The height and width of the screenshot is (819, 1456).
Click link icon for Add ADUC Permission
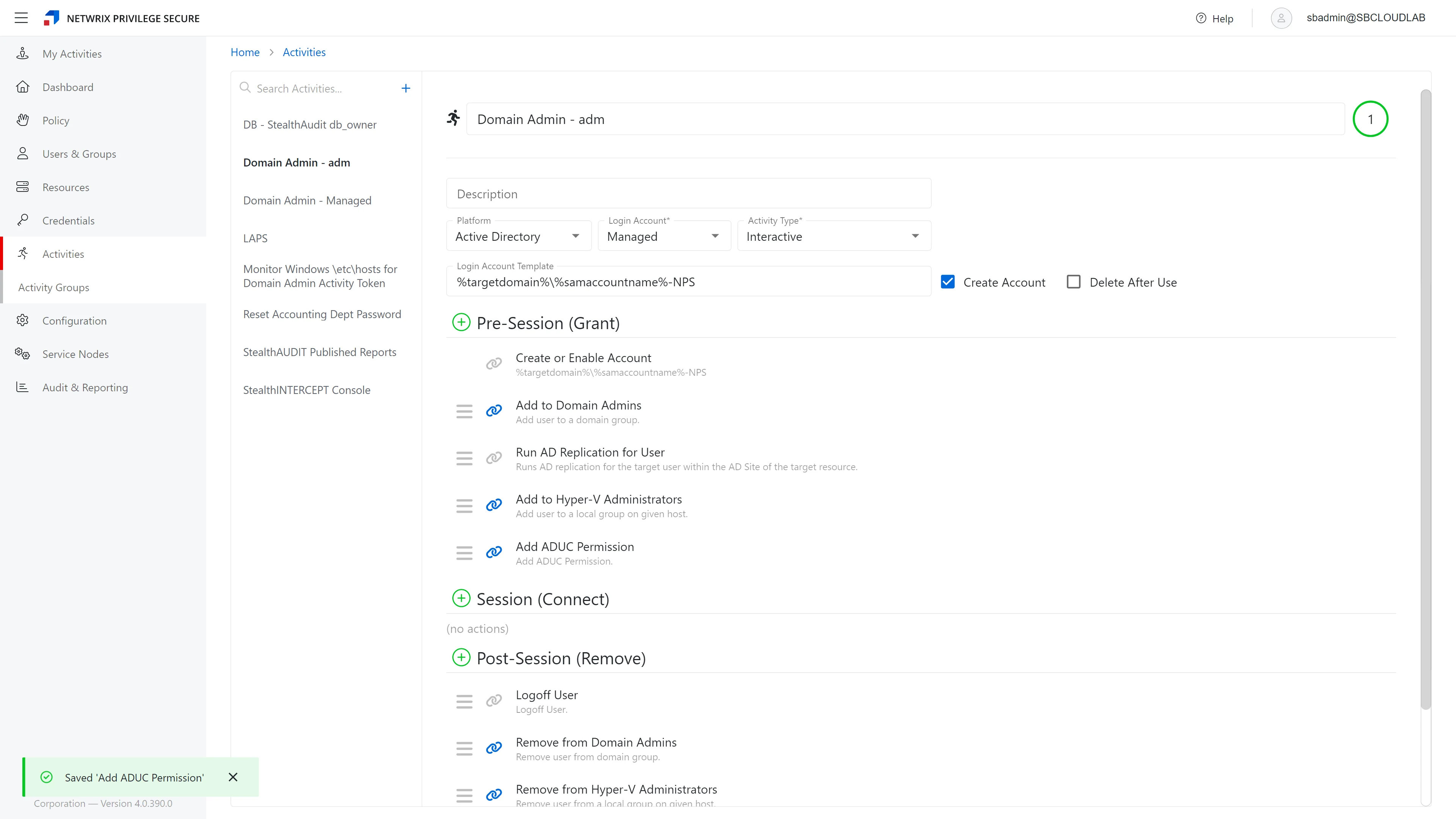494,552
